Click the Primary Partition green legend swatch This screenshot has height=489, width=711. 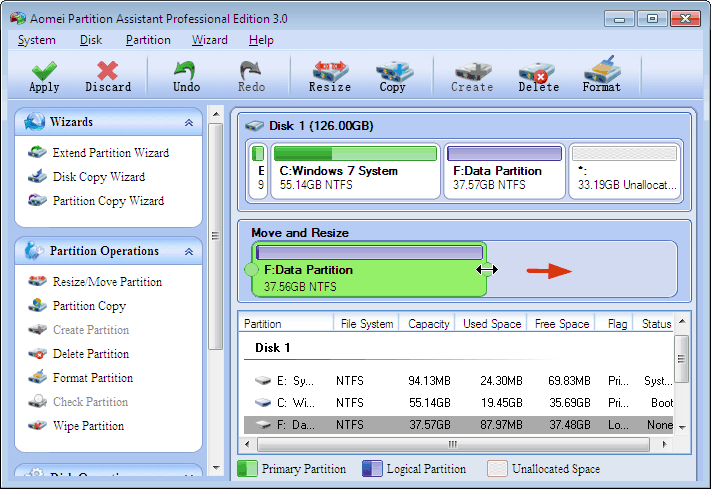coord(247,469)
